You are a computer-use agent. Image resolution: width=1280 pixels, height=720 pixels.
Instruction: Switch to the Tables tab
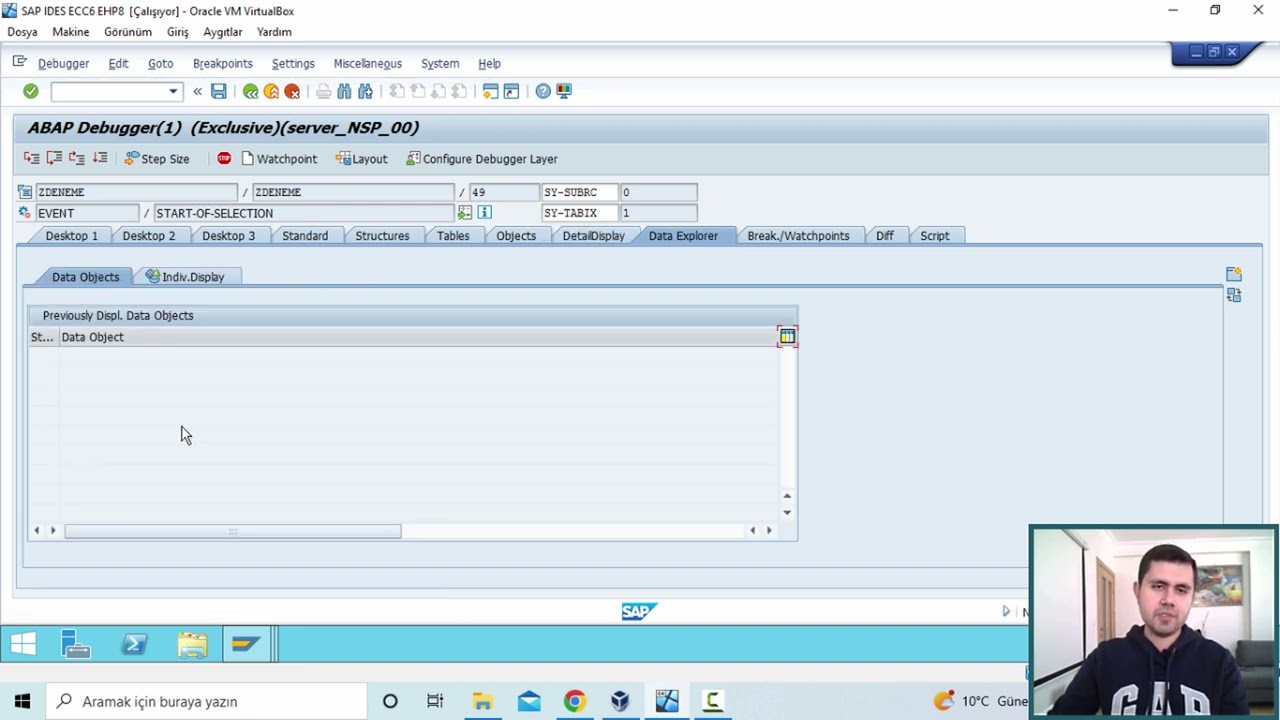[453, 236]
